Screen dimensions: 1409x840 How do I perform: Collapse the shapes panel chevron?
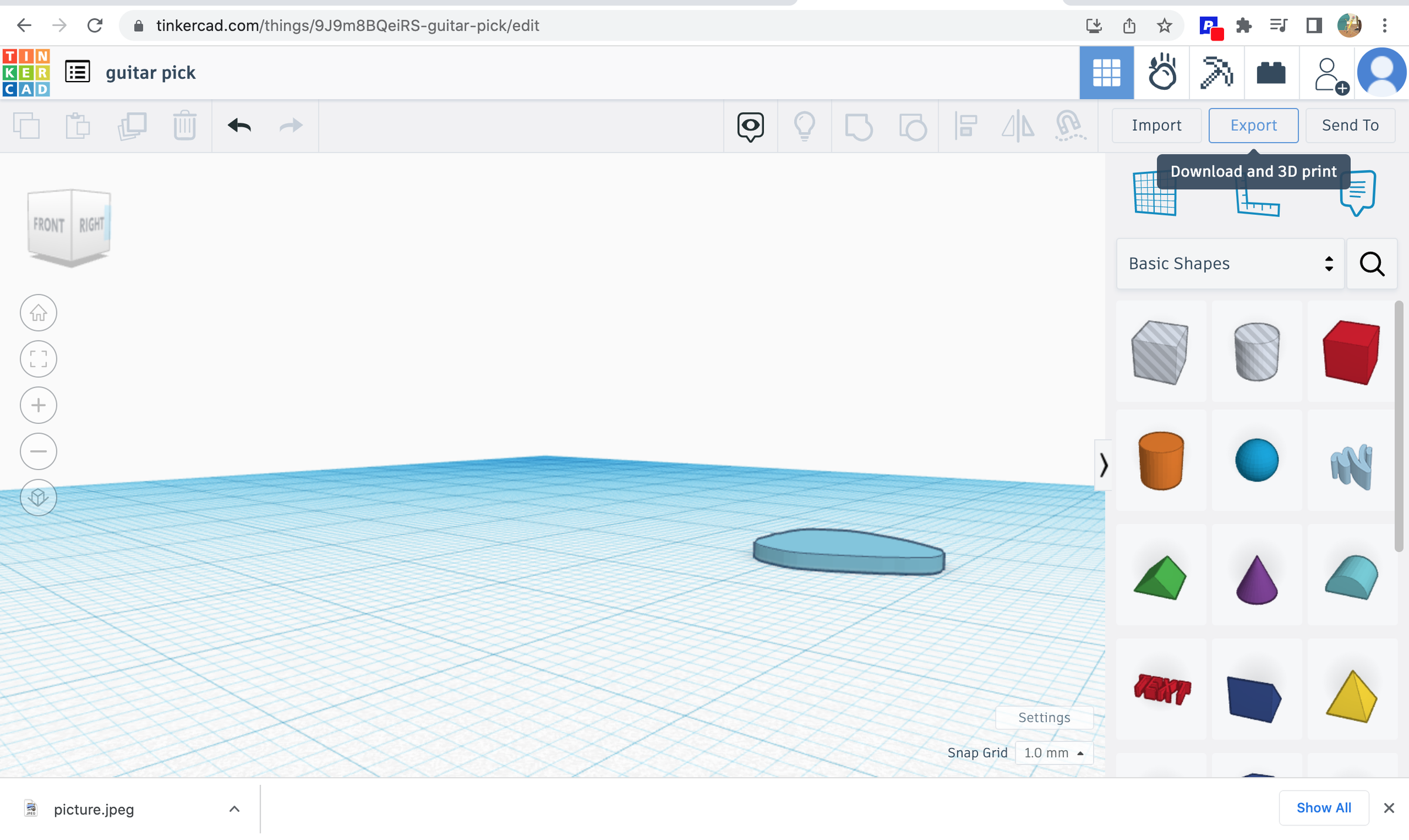click(1103, 465)
